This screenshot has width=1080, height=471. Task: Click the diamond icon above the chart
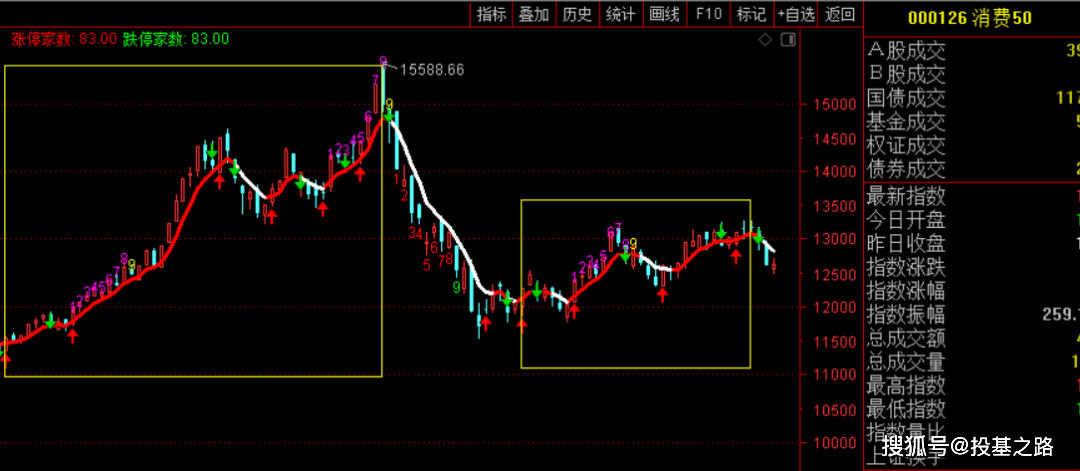pyautogui.click(x=765, y=40)
